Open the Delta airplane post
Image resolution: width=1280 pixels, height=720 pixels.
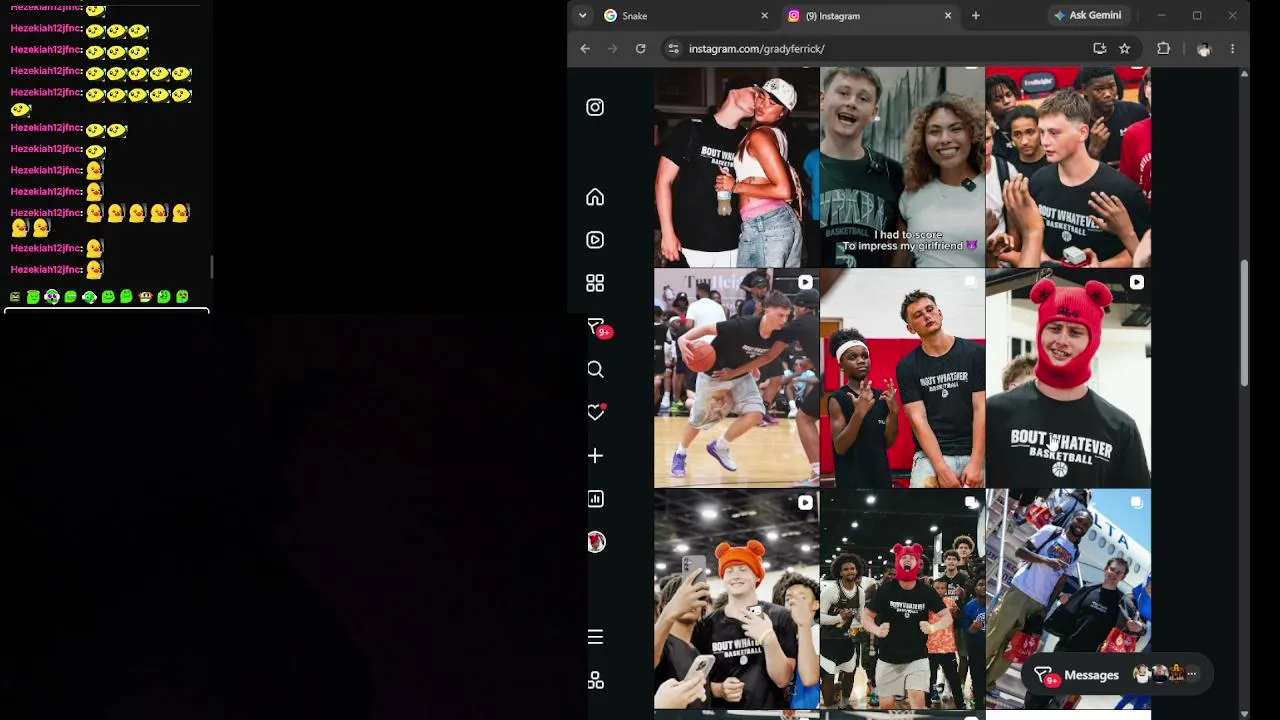pyautogui.click(x=1068, y=599)
